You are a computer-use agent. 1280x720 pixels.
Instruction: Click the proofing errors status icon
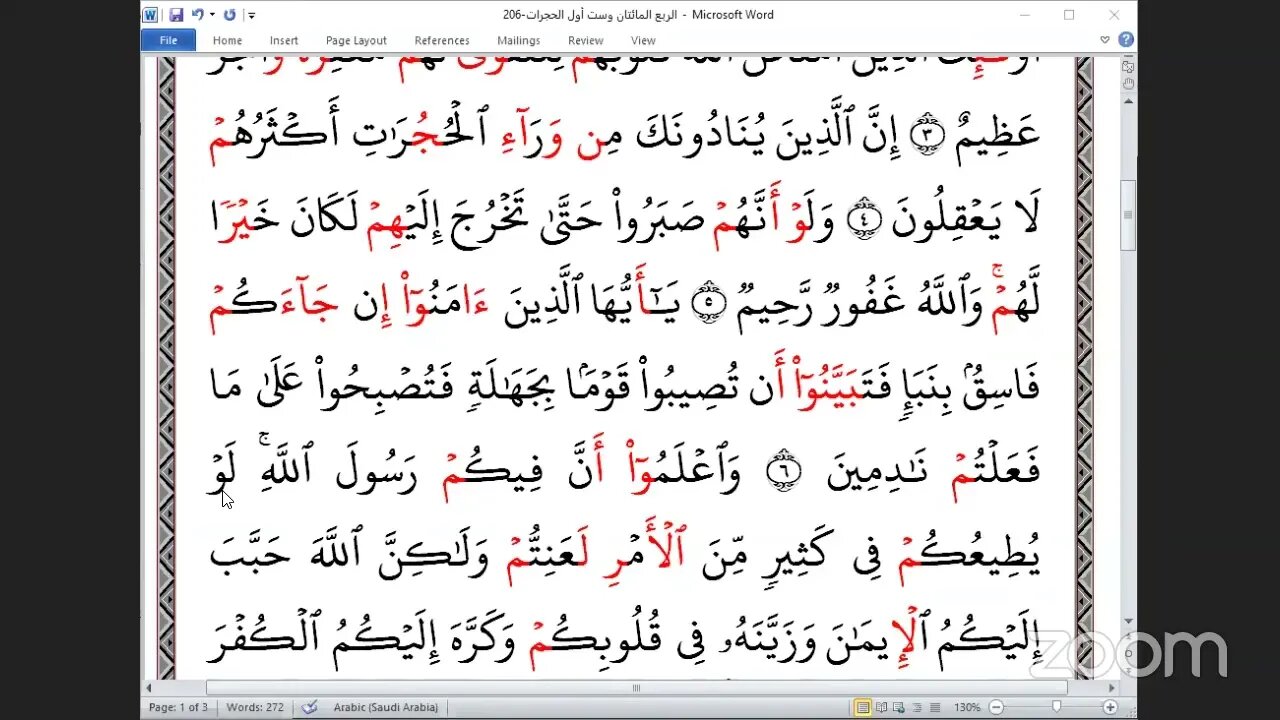pyautogui.click(x=310, y=707)
